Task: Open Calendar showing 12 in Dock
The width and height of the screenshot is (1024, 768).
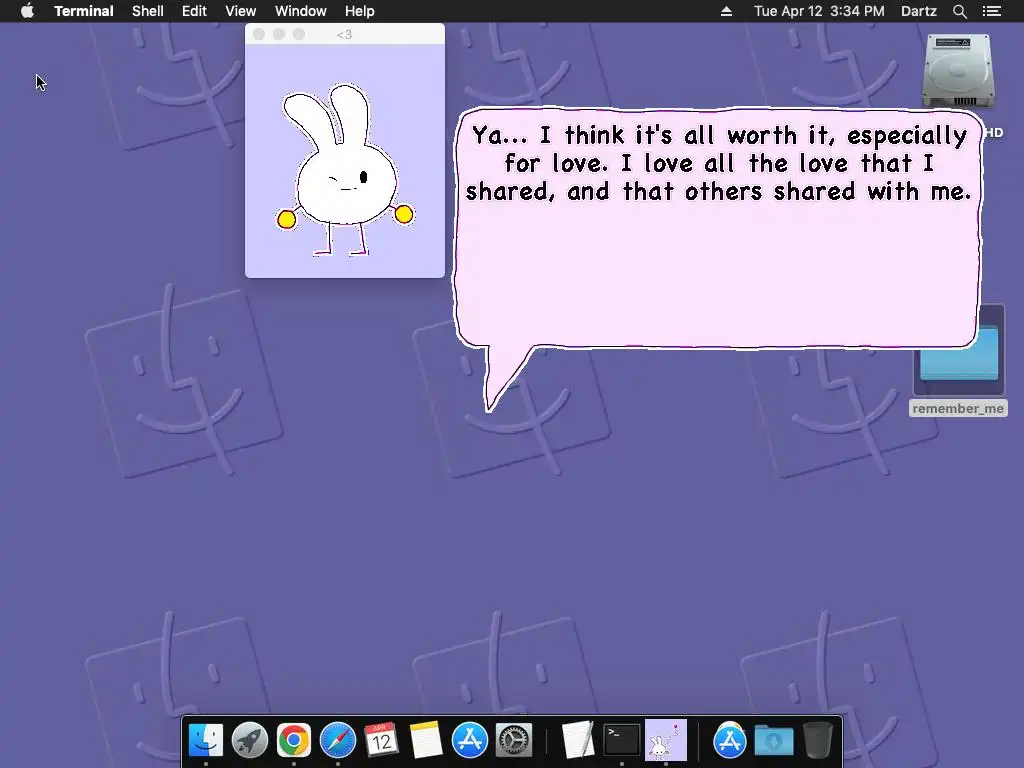Action: (x=381, y=740)
